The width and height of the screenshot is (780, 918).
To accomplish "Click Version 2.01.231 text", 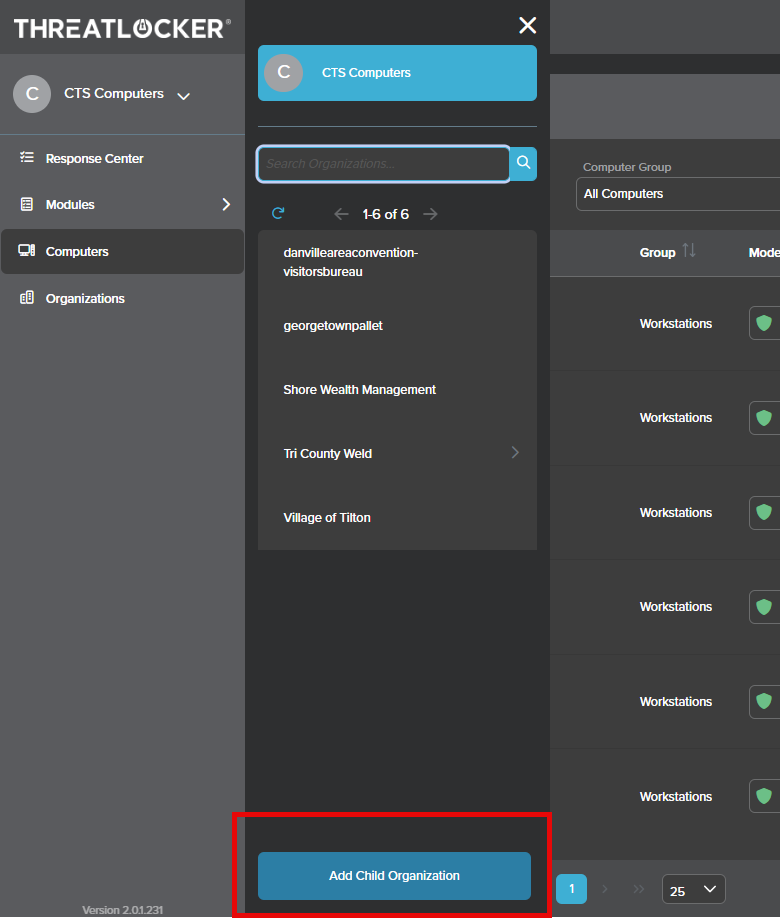I will [x=122, y=910].
